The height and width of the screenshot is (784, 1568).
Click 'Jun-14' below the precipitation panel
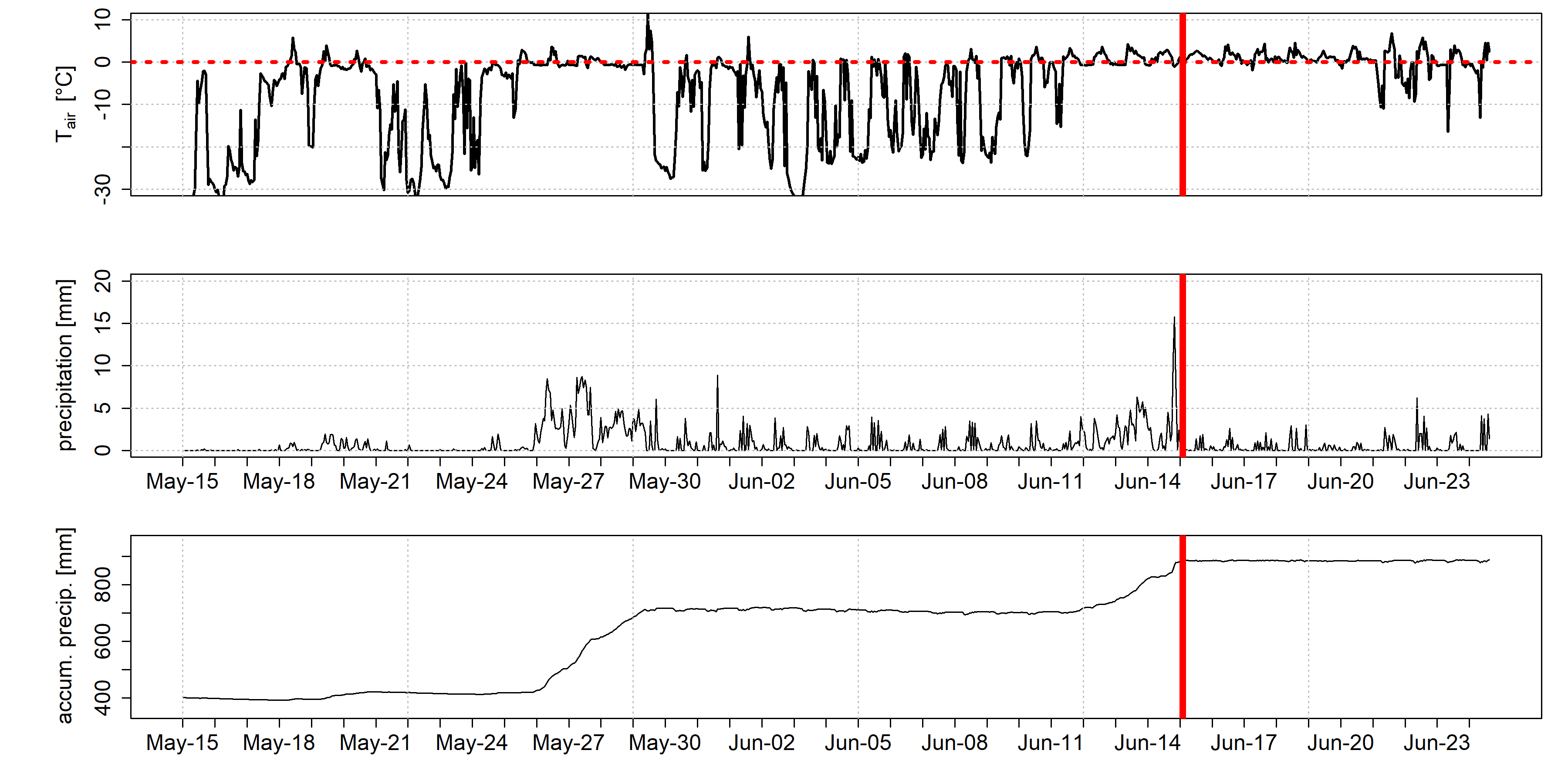[x=1147, y=481]
